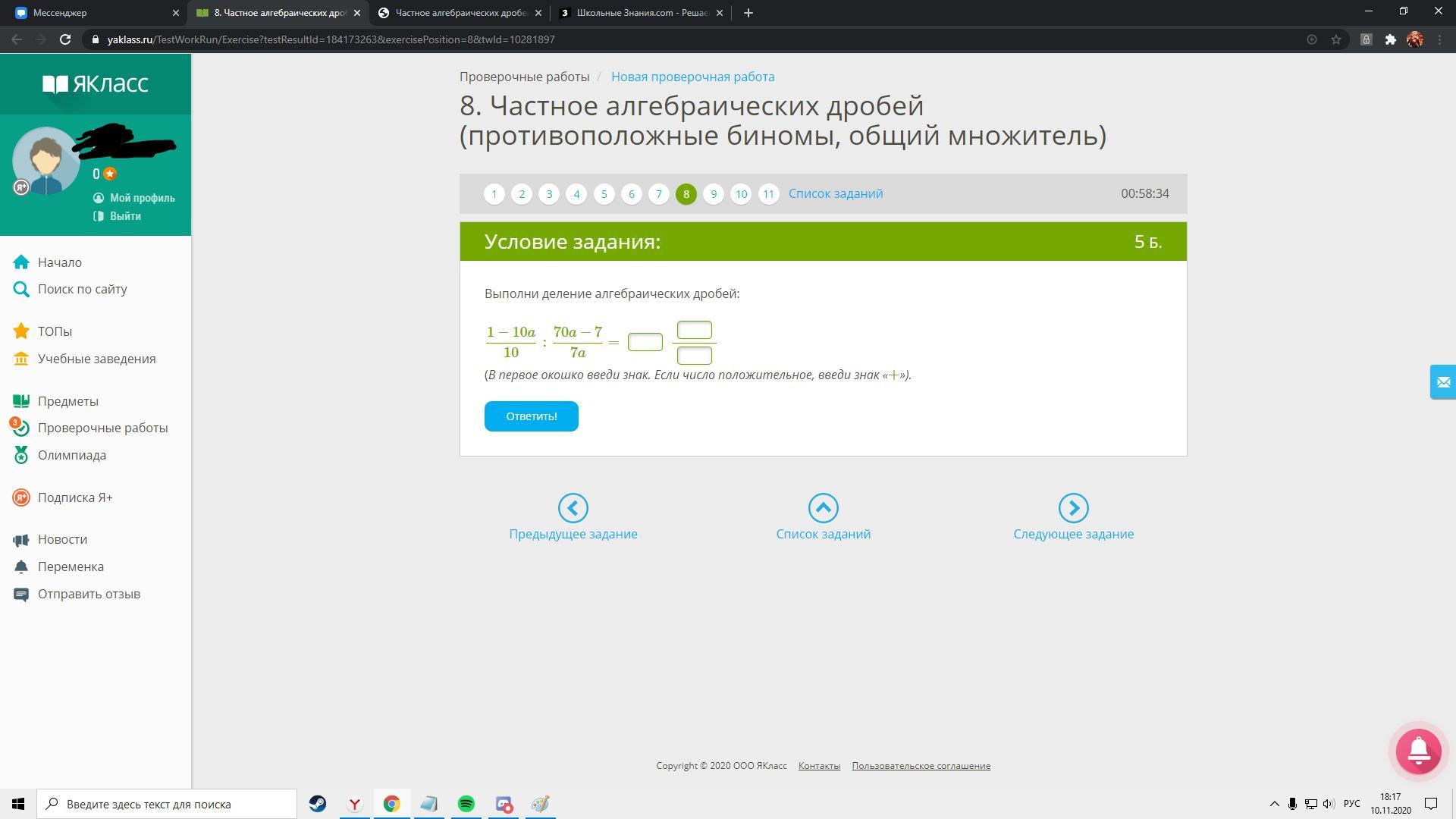This screenshot has height=819, width=1456.
Task: Click the Chrome extensions puzzle icon
Action: tap(1390, 39)
